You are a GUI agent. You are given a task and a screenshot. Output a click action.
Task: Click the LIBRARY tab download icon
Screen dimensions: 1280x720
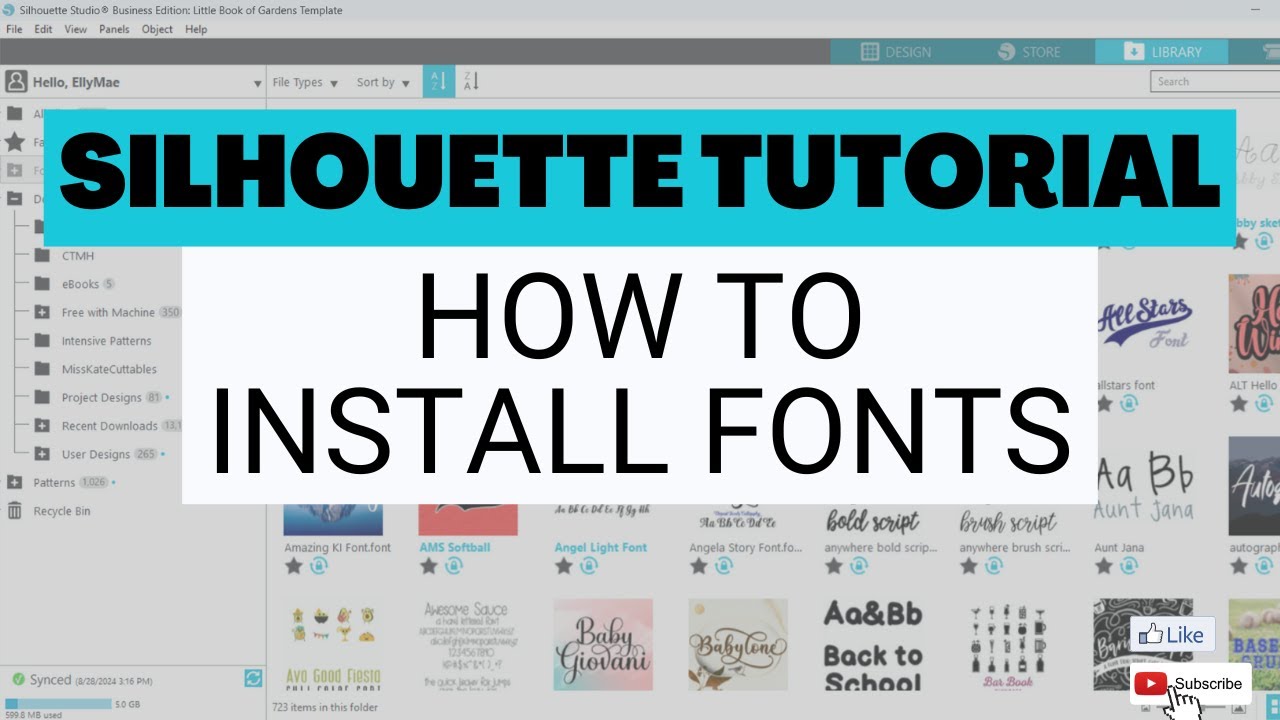(1133, 52)
